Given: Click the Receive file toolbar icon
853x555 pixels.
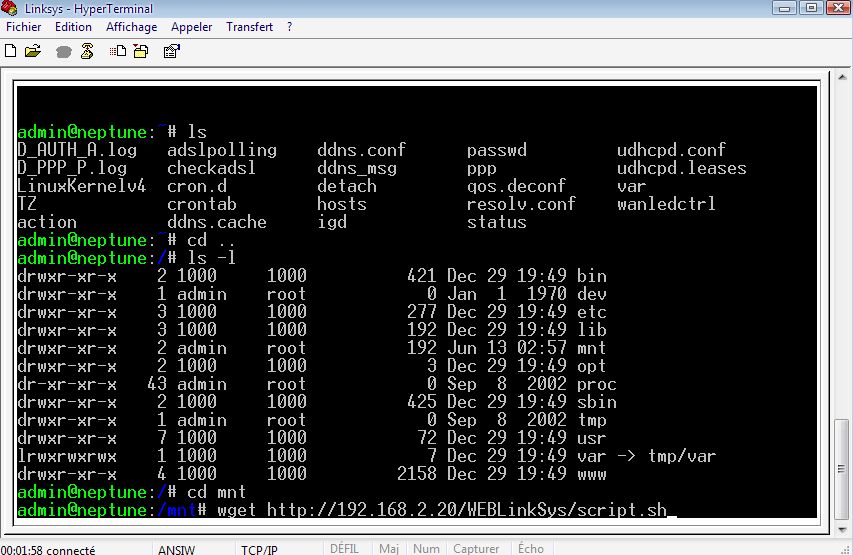Looking at the screenshot, I should pyautogui.click(x=141, y=51).
